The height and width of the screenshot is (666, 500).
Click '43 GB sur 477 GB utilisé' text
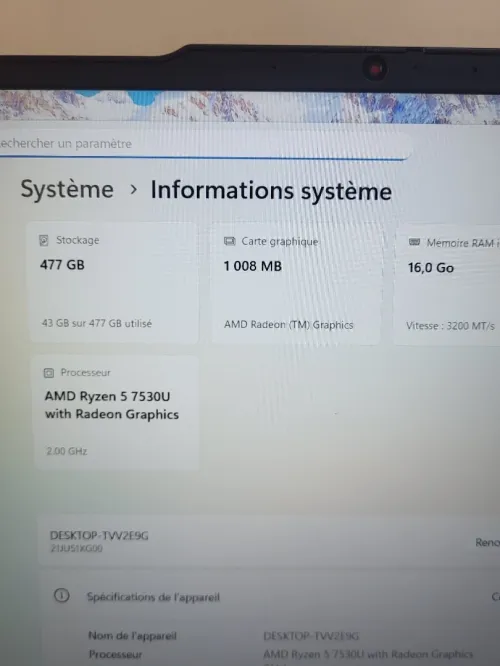coord(97,323)
